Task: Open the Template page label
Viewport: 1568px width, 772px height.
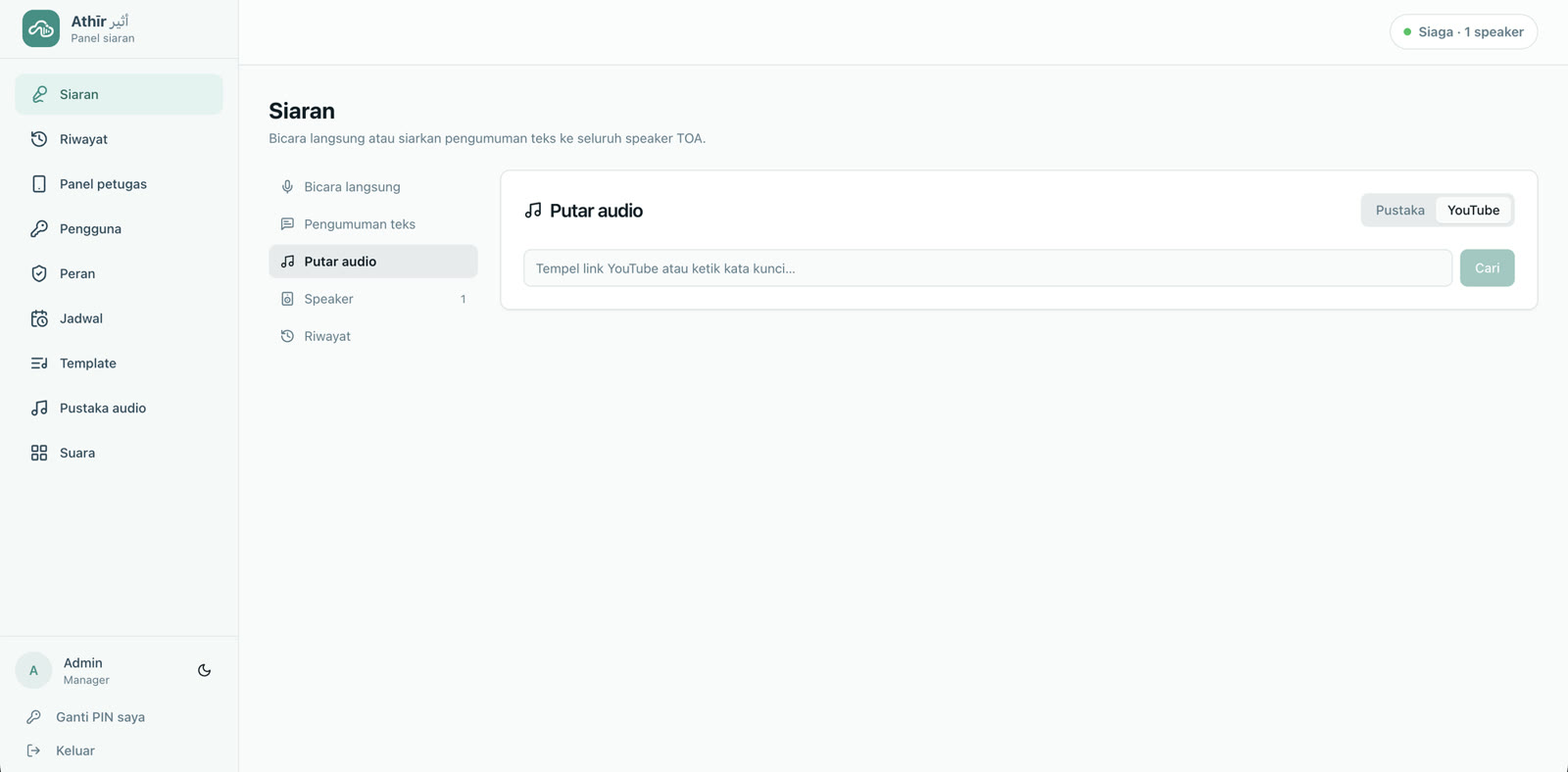Action: pyautogui.click(x=88, y=363)
